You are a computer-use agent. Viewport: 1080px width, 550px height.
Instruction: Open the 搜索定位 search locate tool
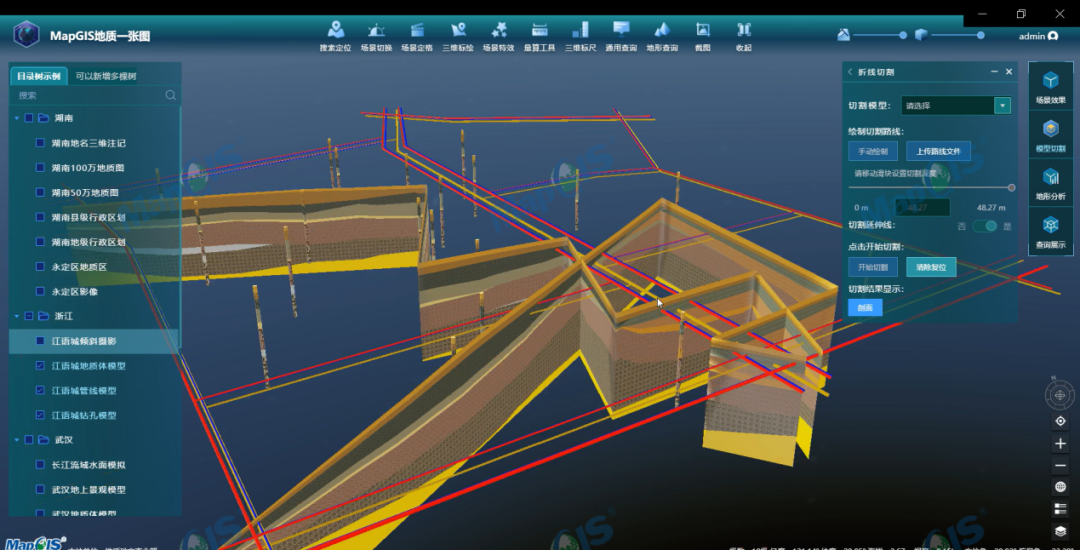click(x=335, y=36)
